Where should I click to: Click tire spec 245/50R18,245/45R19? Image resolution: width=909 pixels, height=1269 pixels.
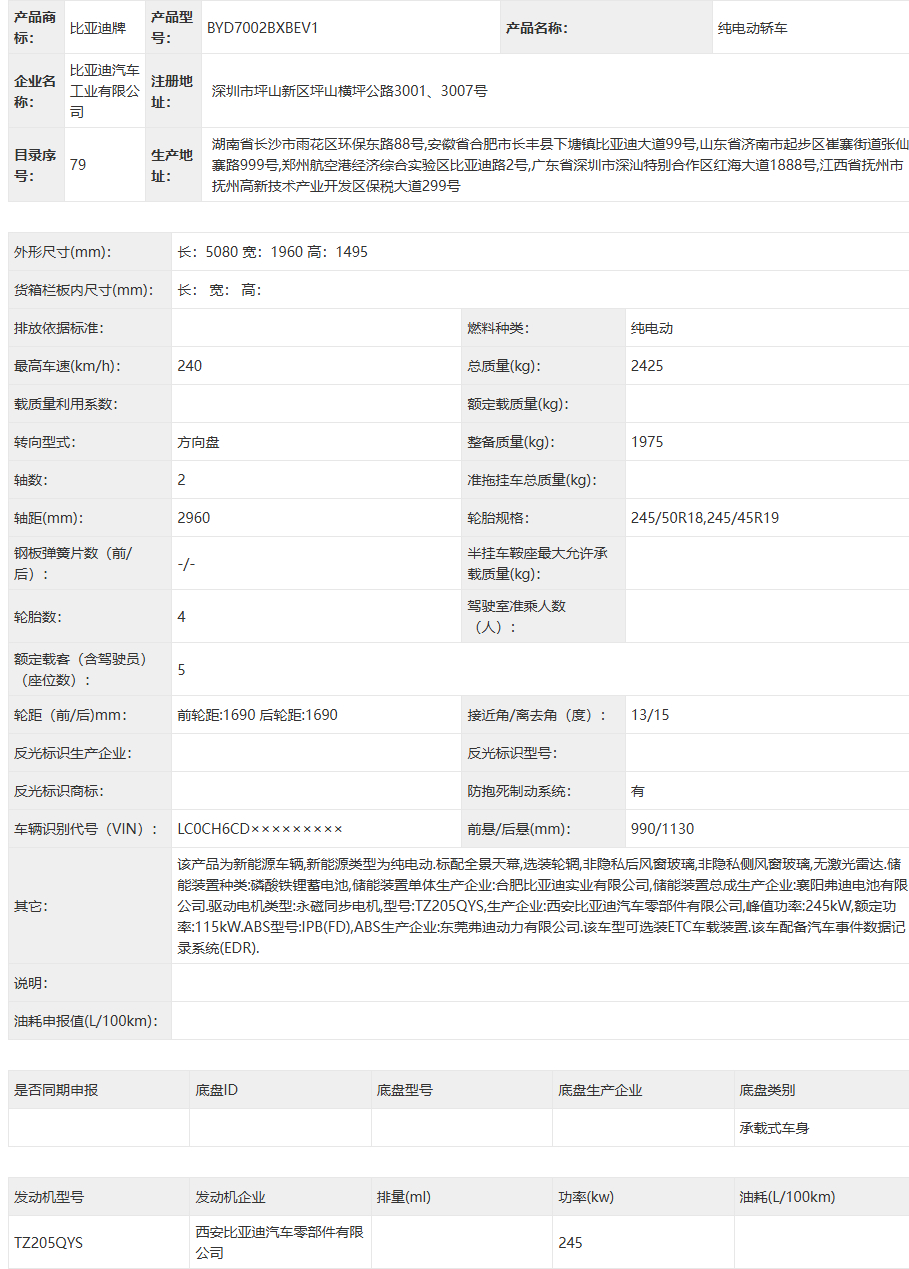pyautogui.click(x=705, y=518)
